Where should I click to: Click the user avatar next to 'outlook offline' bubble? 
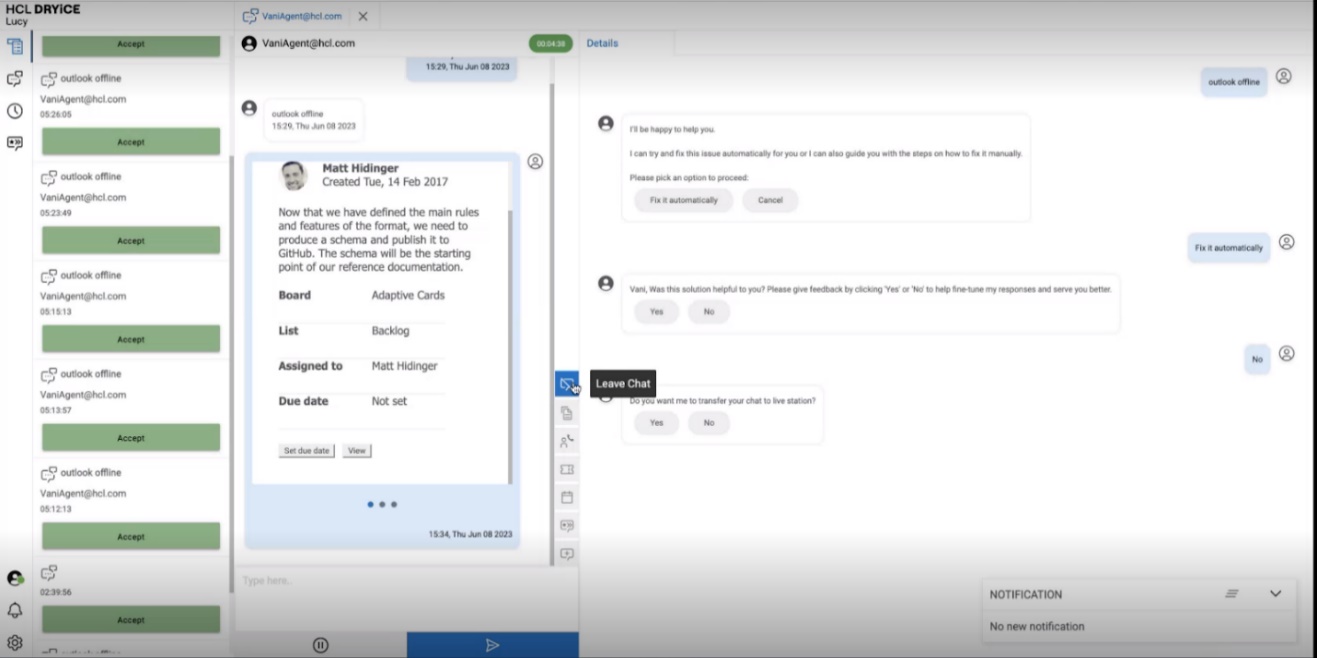pyautogui.click(x=1284, y=76)
